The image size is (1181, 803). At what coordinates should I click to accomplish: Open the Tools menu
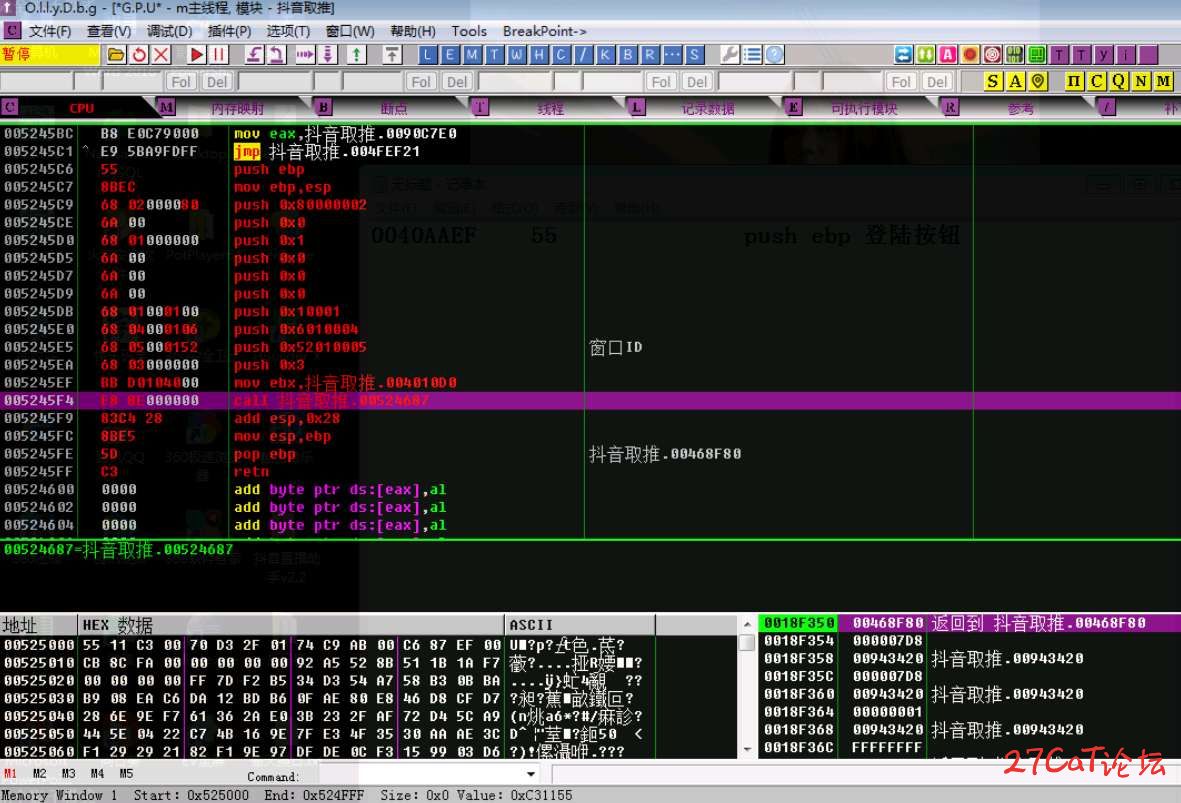point(468,31)
